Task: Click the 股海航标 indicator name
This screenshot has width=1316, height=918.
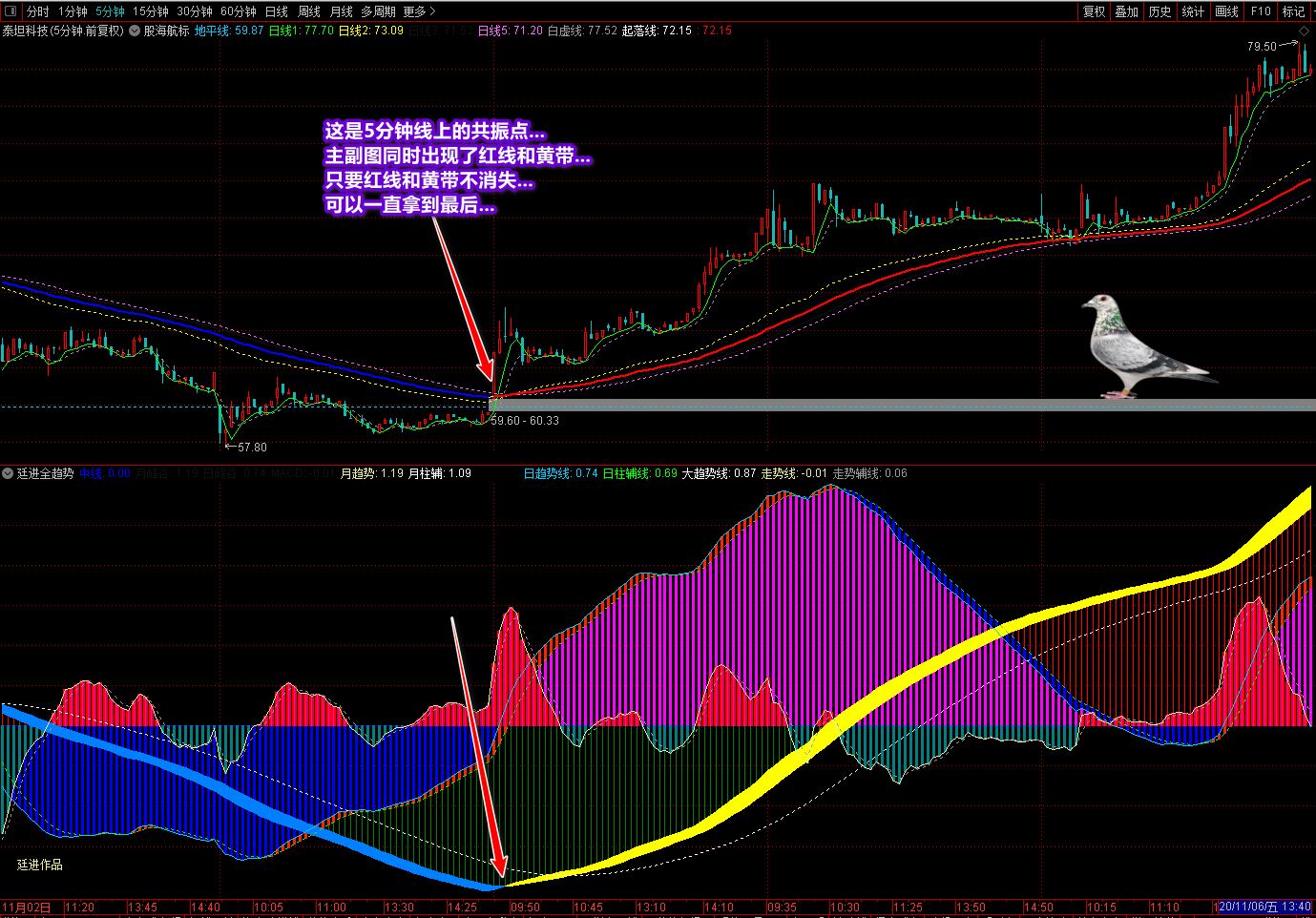Action: (166, 31)
